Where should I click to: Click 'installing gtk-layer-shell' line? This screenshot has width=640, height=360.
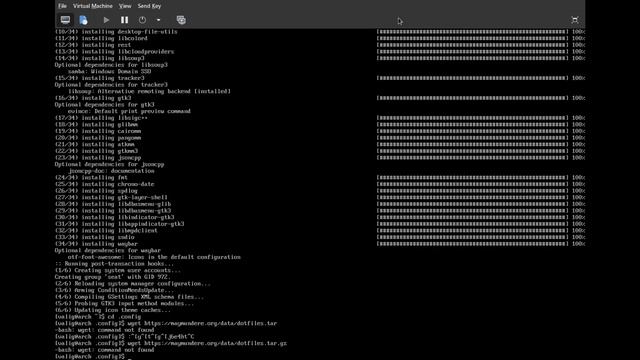111,197
